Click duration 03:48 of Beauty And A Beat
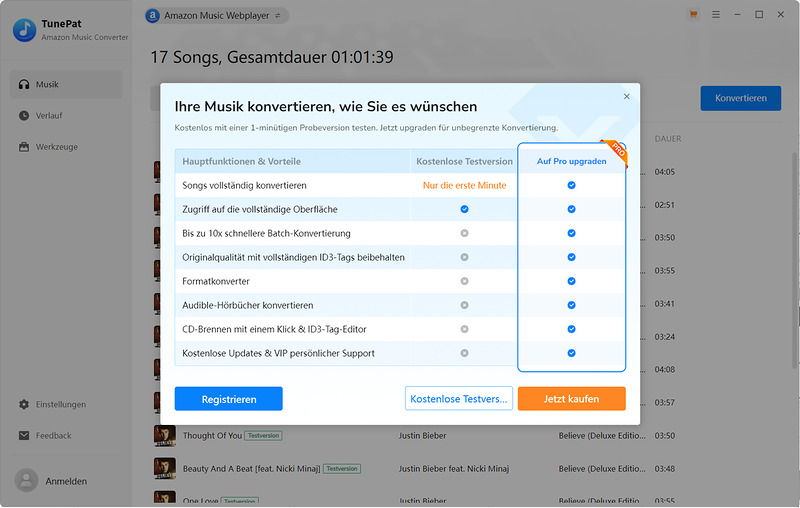 click(664, 468)
